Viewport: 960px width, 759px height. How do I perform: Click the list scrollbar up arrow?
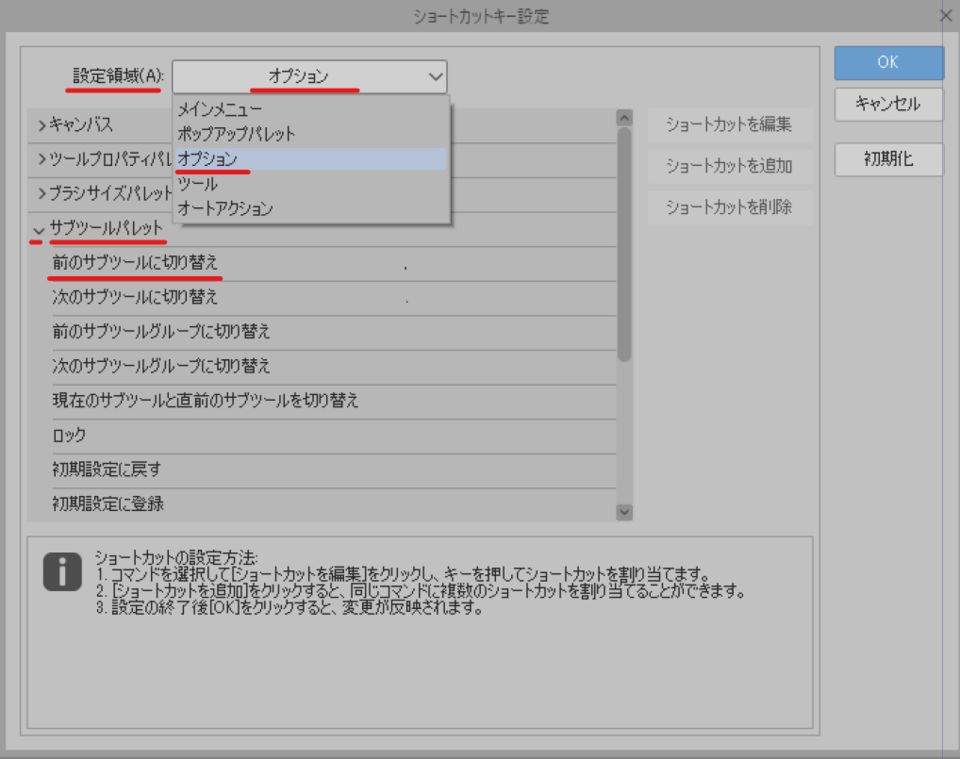point(624,118)
